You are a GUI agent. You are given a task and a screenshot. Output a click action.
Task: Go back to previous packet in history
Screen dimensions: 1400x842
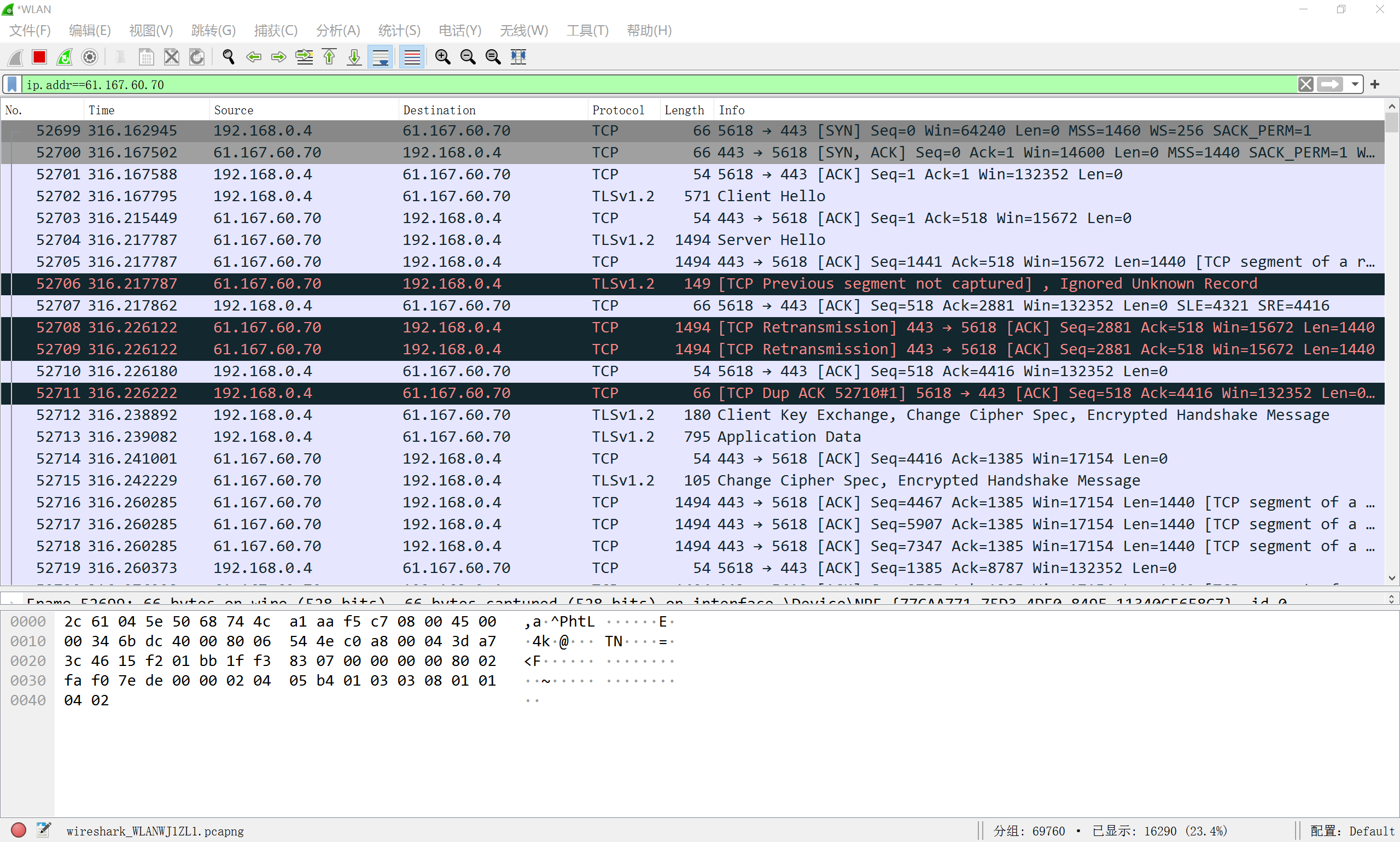(254, 57)
